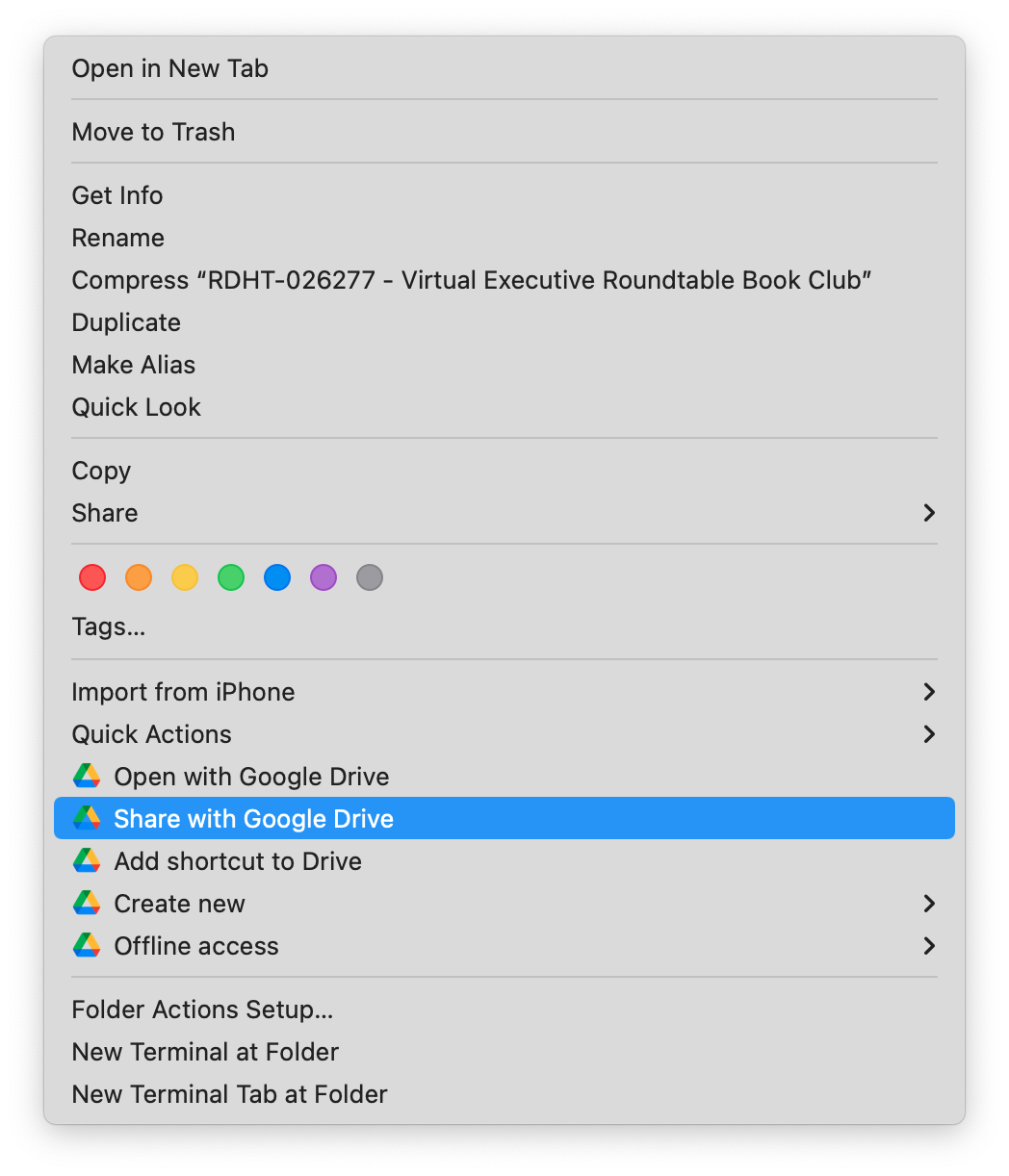Select the gray tag circle

pos(370,577)
